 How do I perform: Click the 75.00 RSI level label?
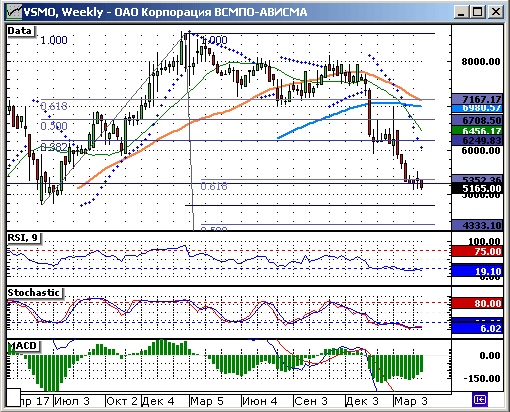coord(477,251)
